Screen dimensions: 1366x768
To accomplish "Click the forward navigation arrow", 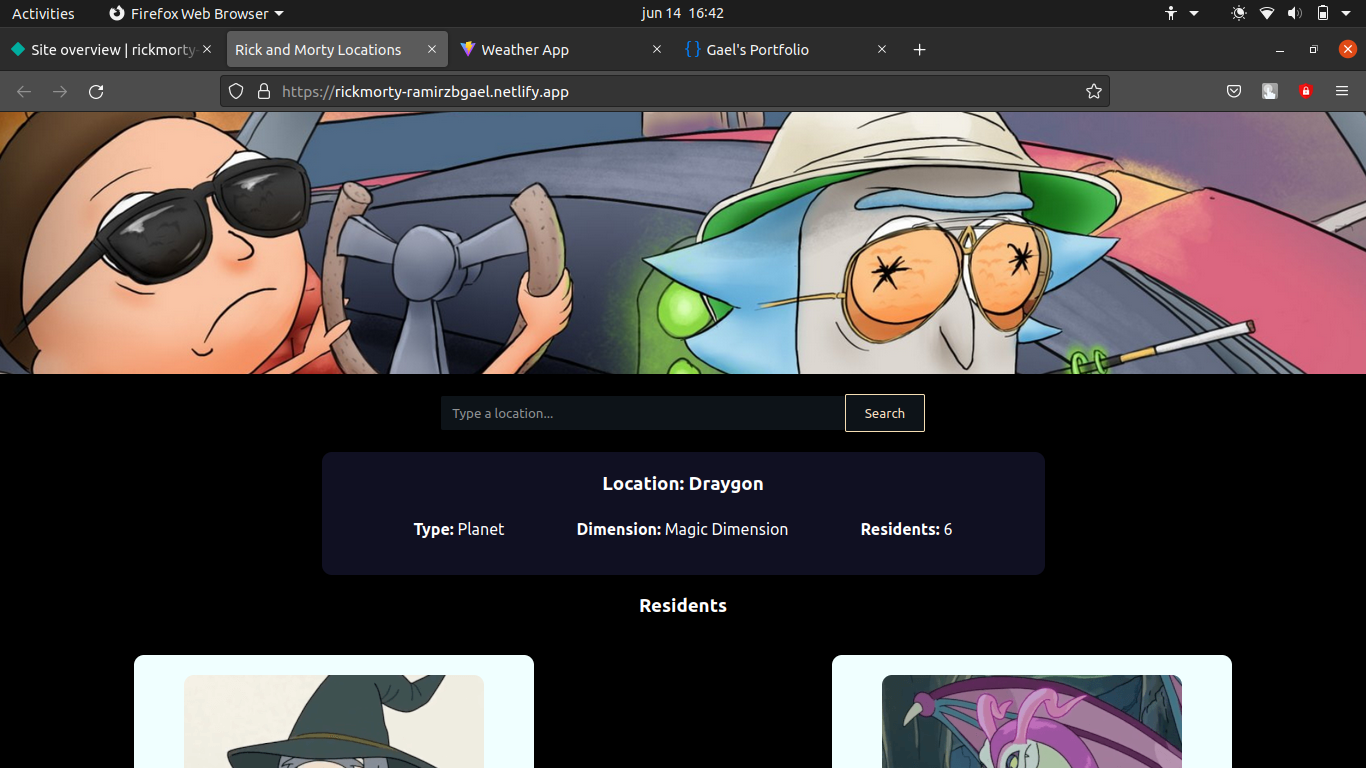I will (x=60, y=91).
